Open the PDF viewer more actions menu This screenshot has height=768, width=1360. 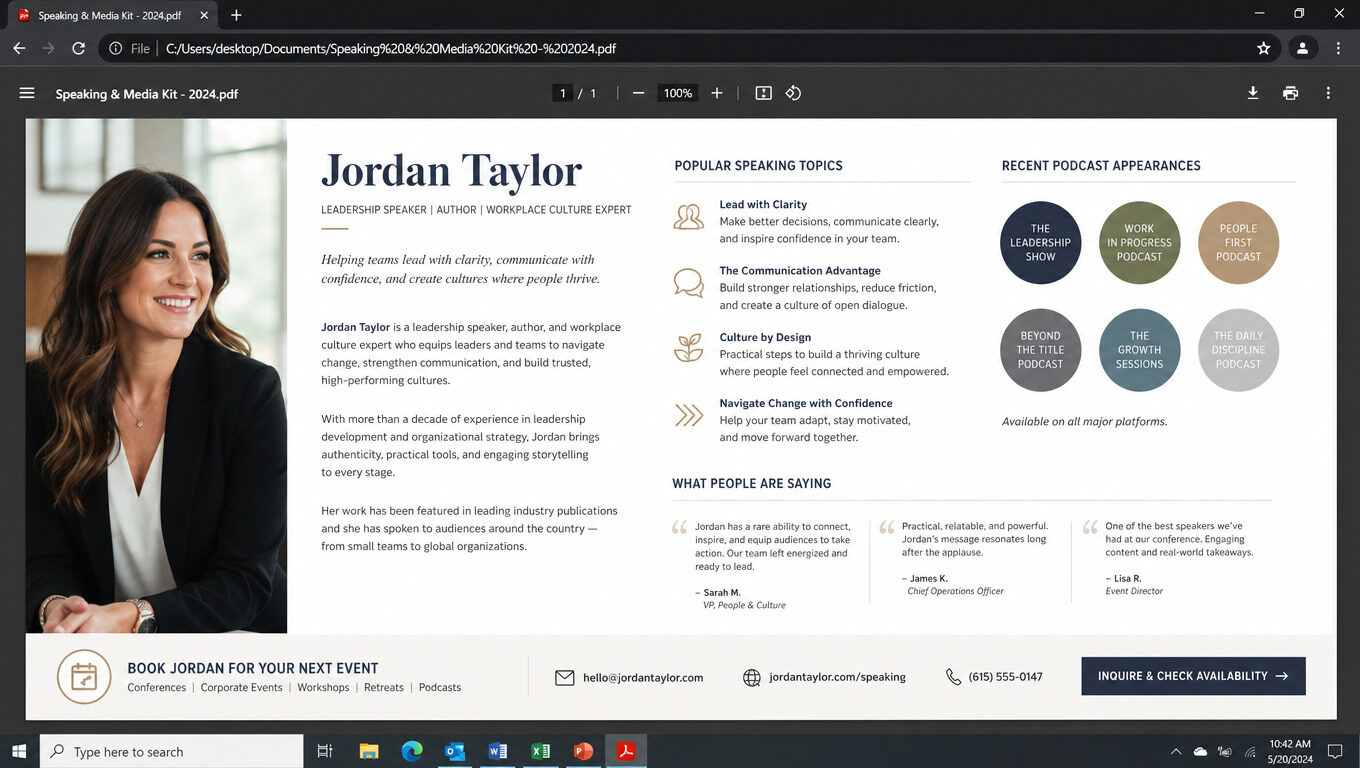[x=1328, y=93]
